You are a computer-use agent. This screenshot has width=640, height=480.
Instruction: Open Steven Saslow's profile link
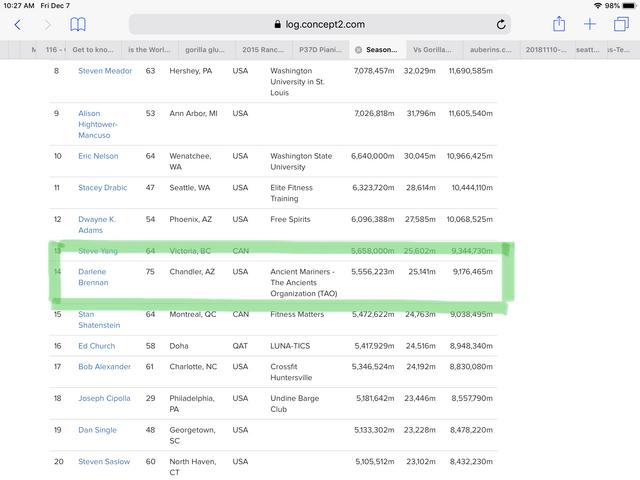click(x=104, y=461)
